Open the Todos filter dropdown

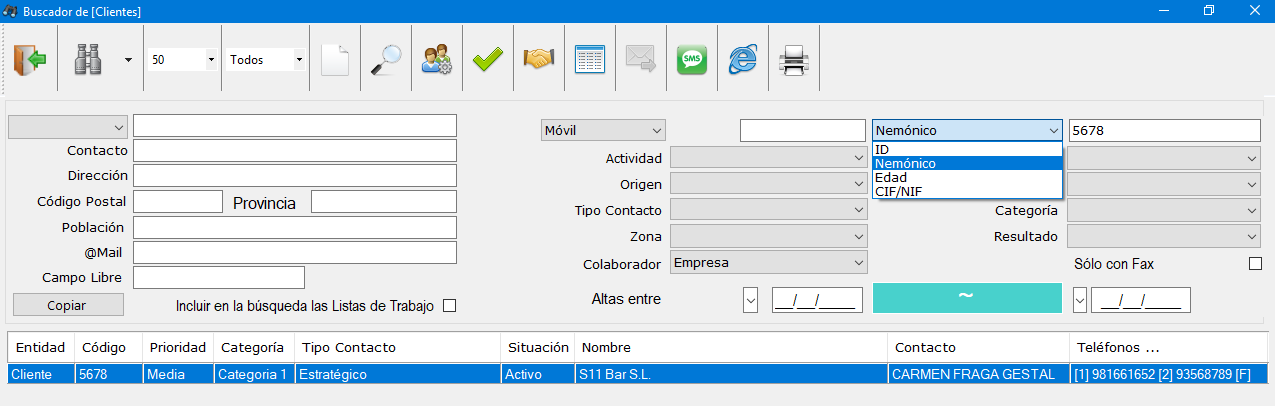point(299,60)
